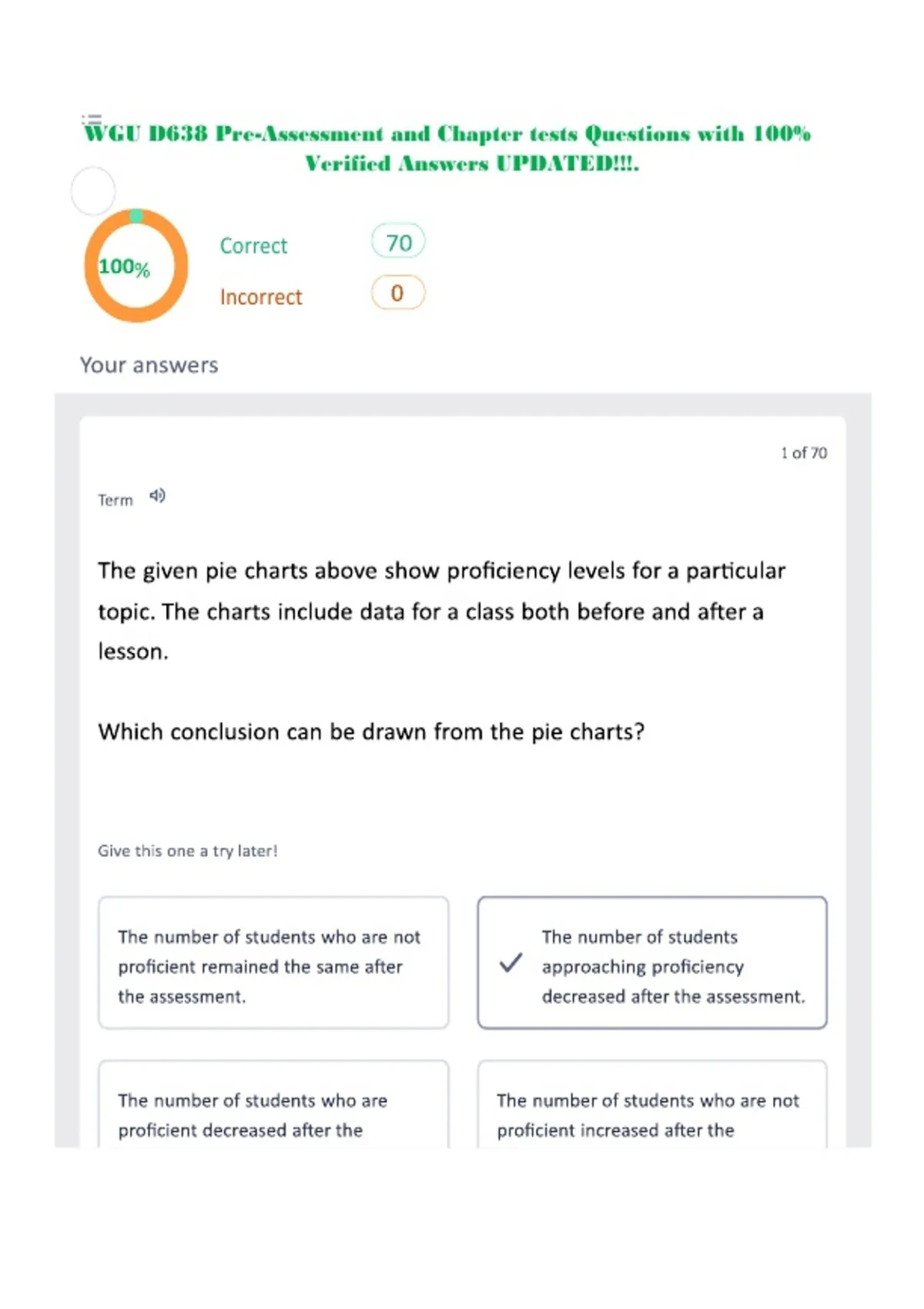Play the Term audio speaker icon
924x1309 pixels.
point(157,496)
